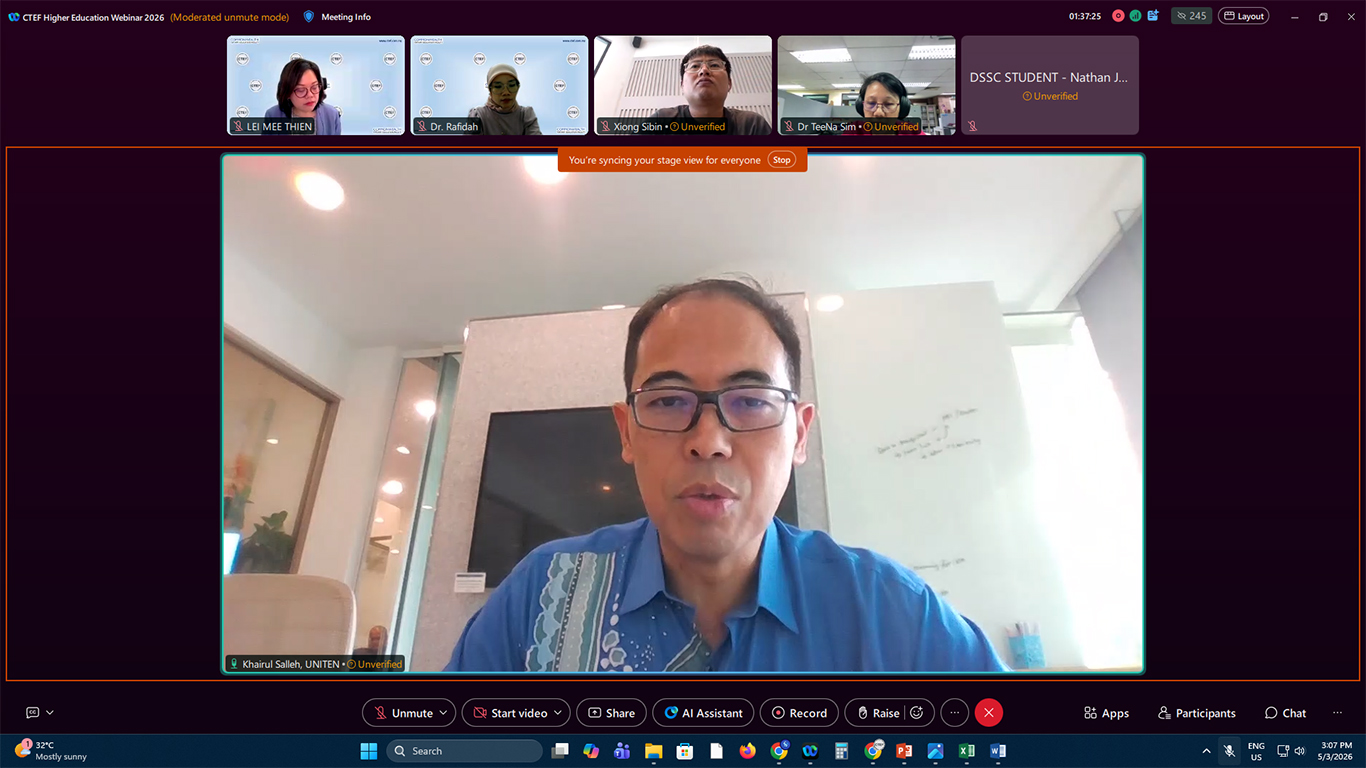1366x768 pixels.
Task: Open the Layout menu
Action: coord(1243,16)
